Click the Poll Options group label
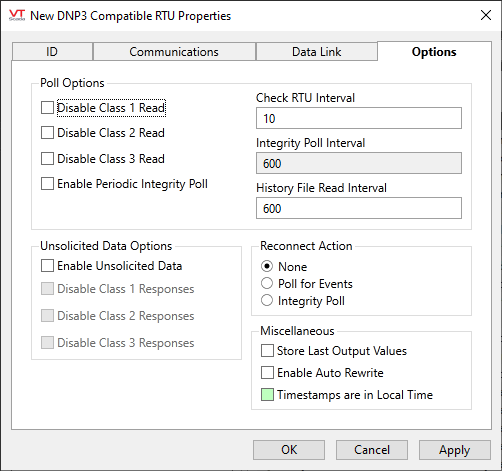This screenshot has width=502, height=471. pos(72,83)
